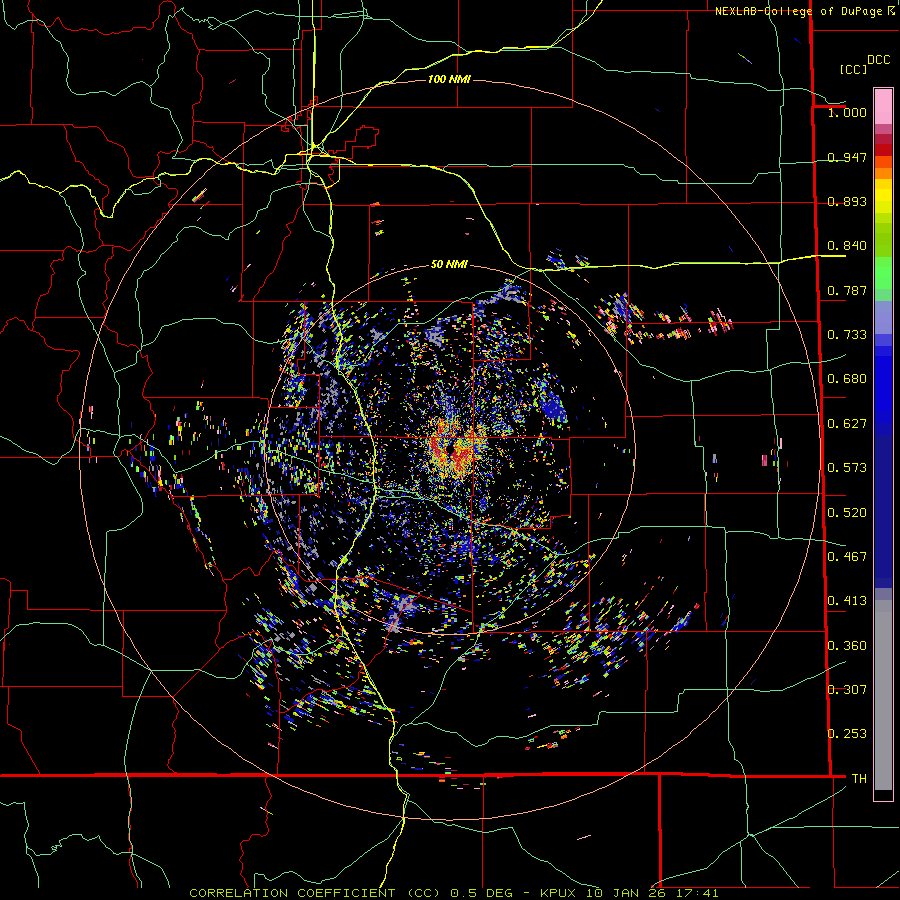
Task: Click the TH threshold legend label
Action: tap(859, 779)
